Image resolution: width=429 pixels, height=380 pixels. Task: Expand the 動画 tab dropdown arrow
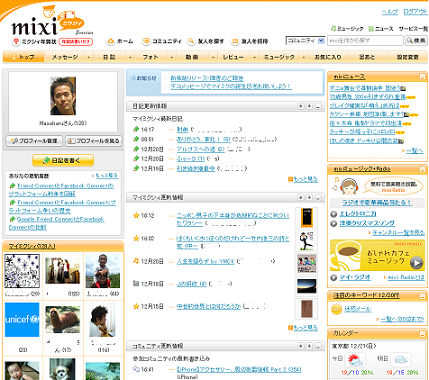click(x=213, y=57)
